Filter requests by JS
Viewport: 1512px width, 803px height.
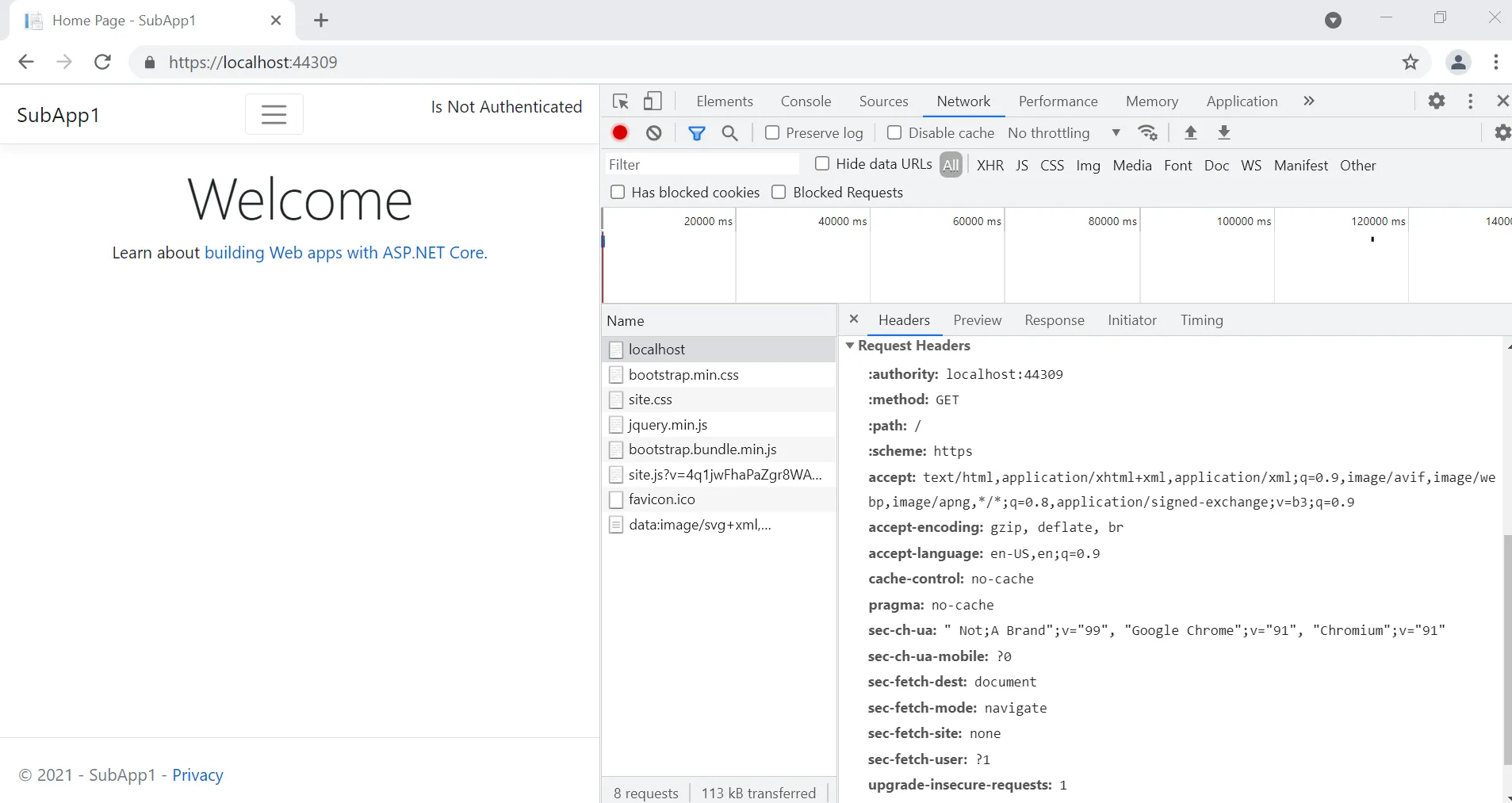(x=1022, y=165)
